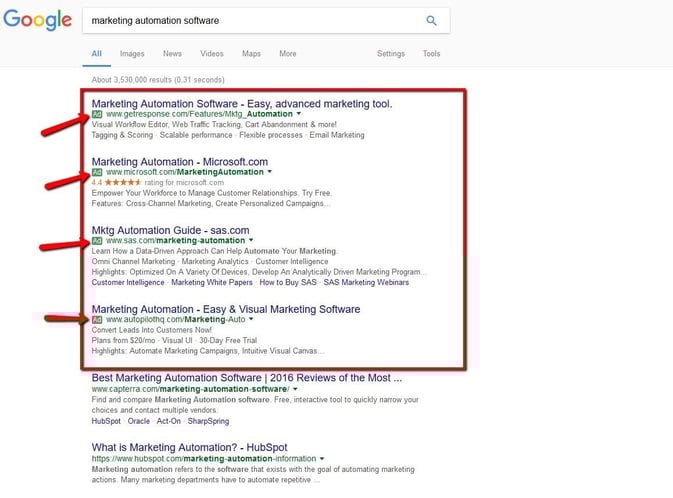
Task: Focus the search box with marketing automation software
Action: (266, 21)
